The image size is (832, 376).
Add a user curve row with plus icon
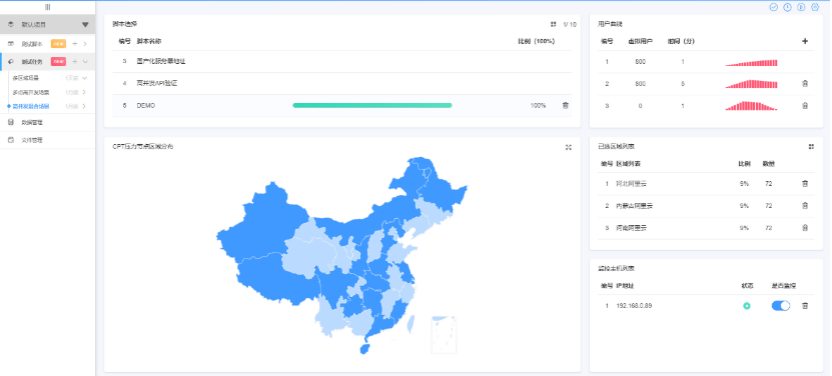coord(805,41)
